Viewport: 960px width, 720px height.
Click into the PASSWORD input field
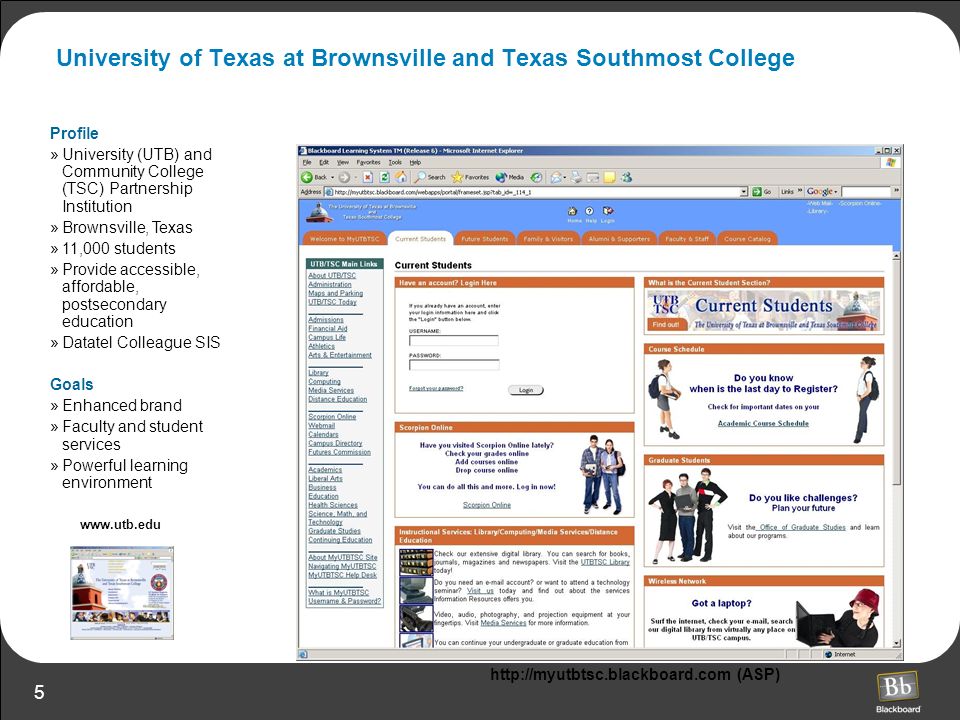click(x=454, y=365)
